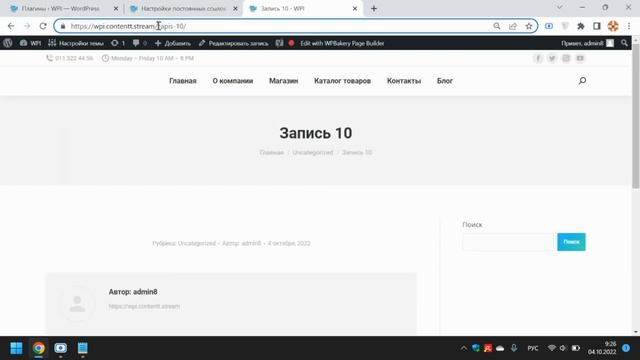Open the screen recorder taskbar icon
This screenshot has width=640, height=360.
click(60, 348)
